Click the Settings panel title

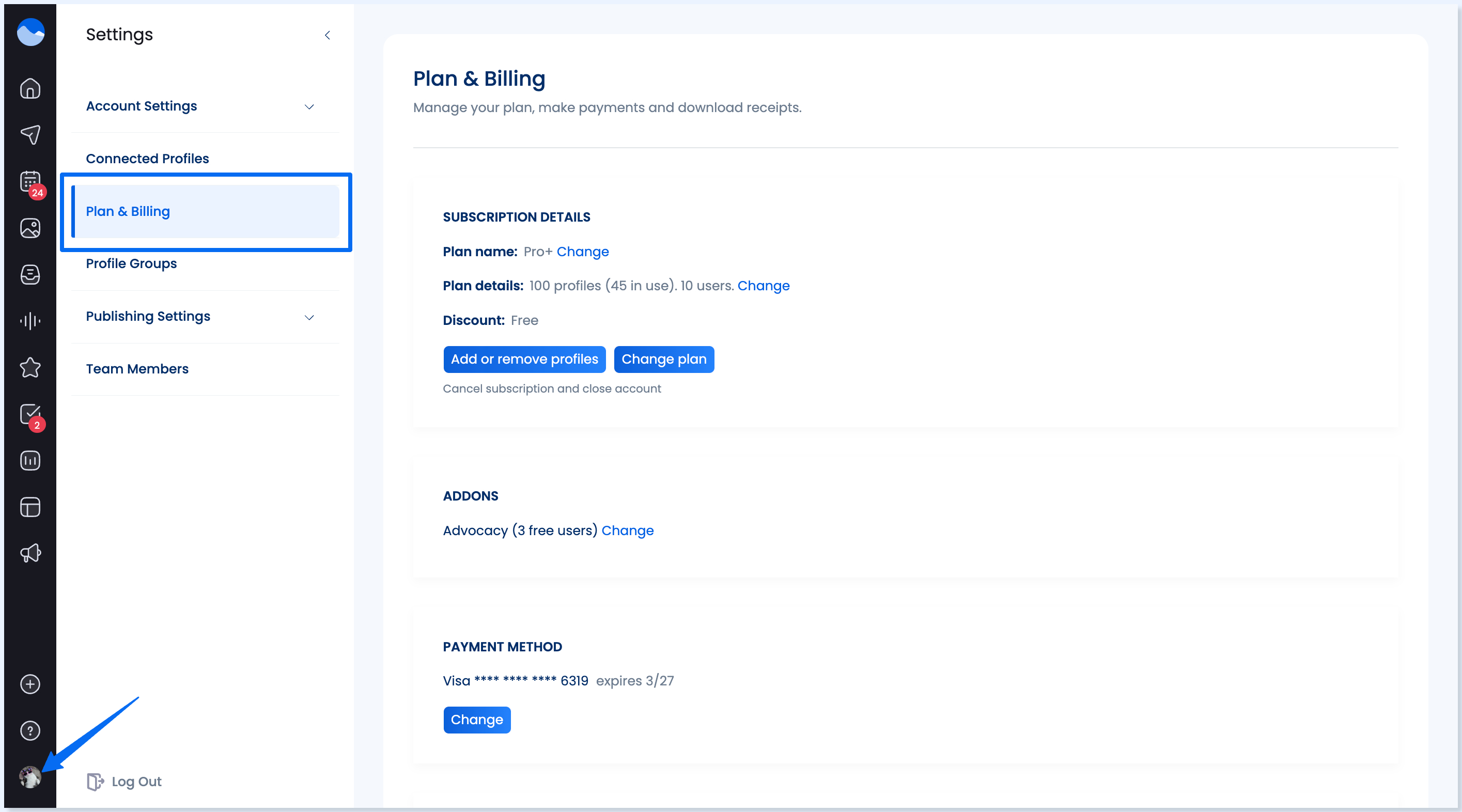pos(119,35)
